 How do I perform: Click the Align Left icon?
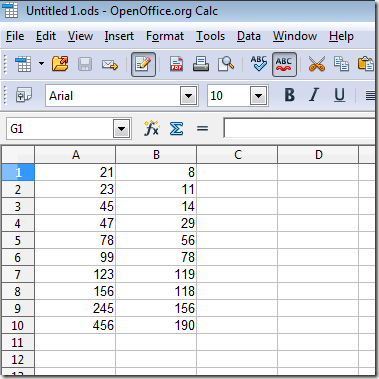[x=369, y=96]
